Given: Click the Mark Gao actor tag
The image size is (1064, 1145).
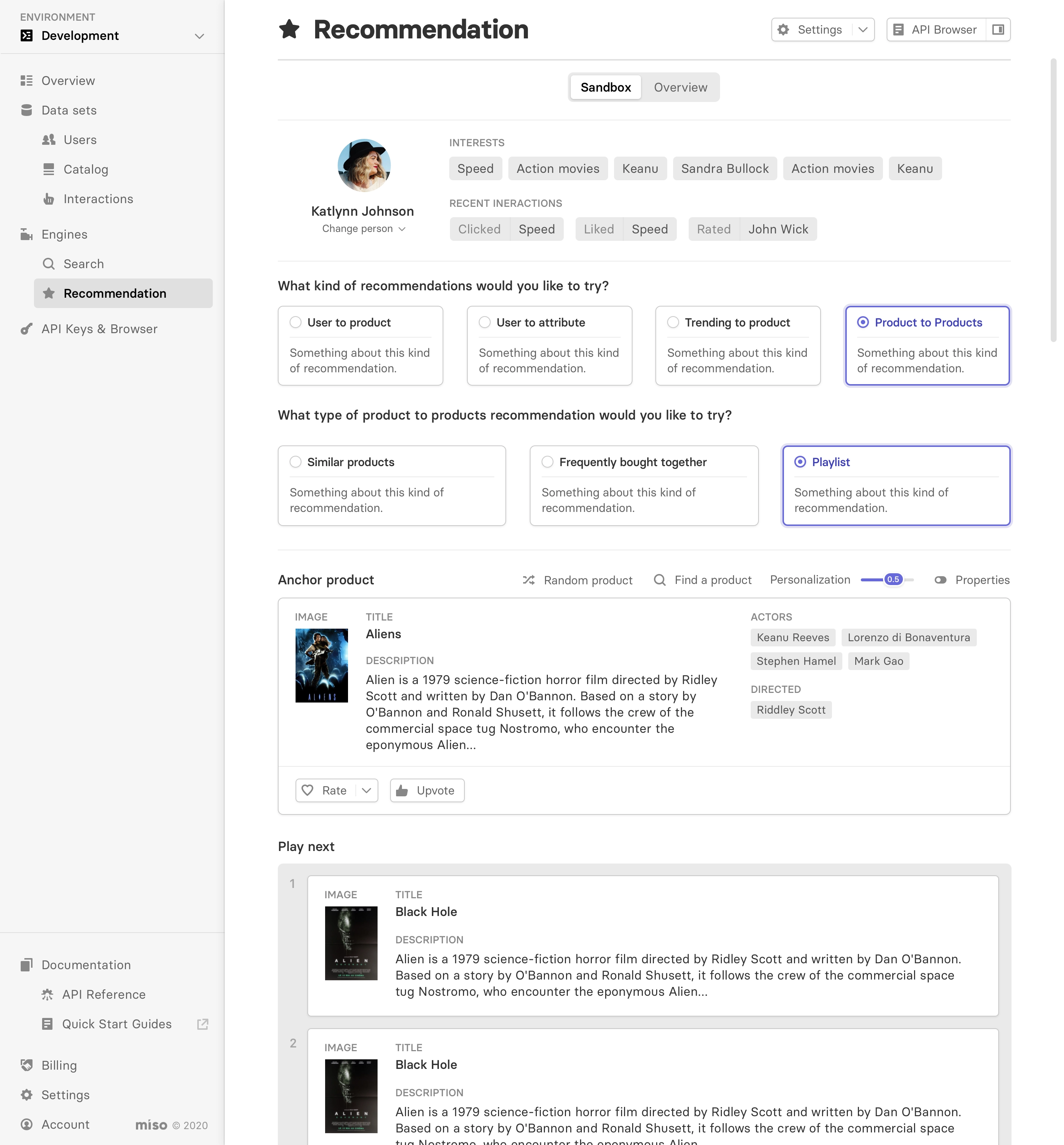Looking at the screenshot, I should pyautogui.click(x=879, y=661).
